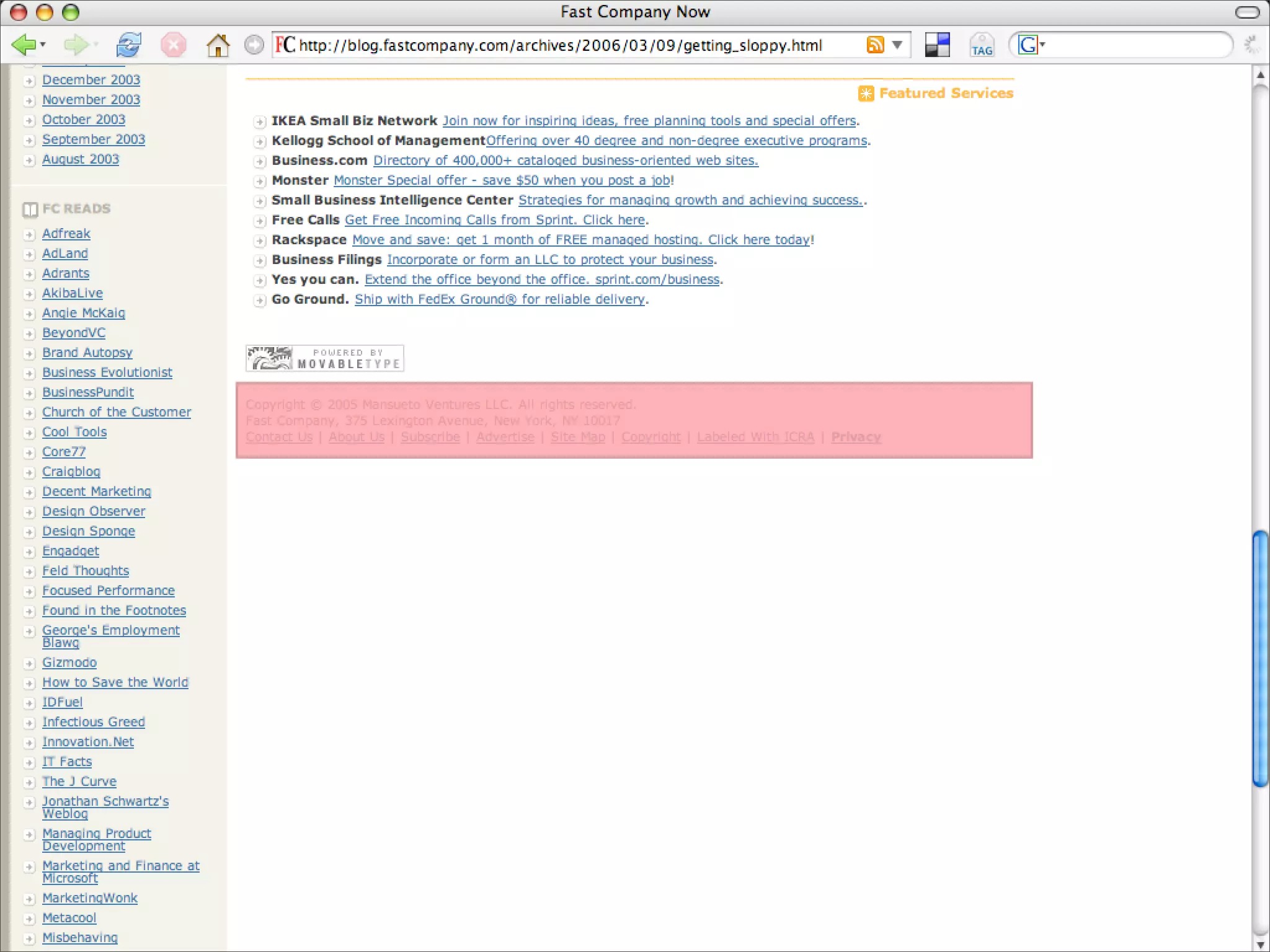Click the red Stop loading icon
Viewport: 1270px width, 952px height.
[174, 45]
